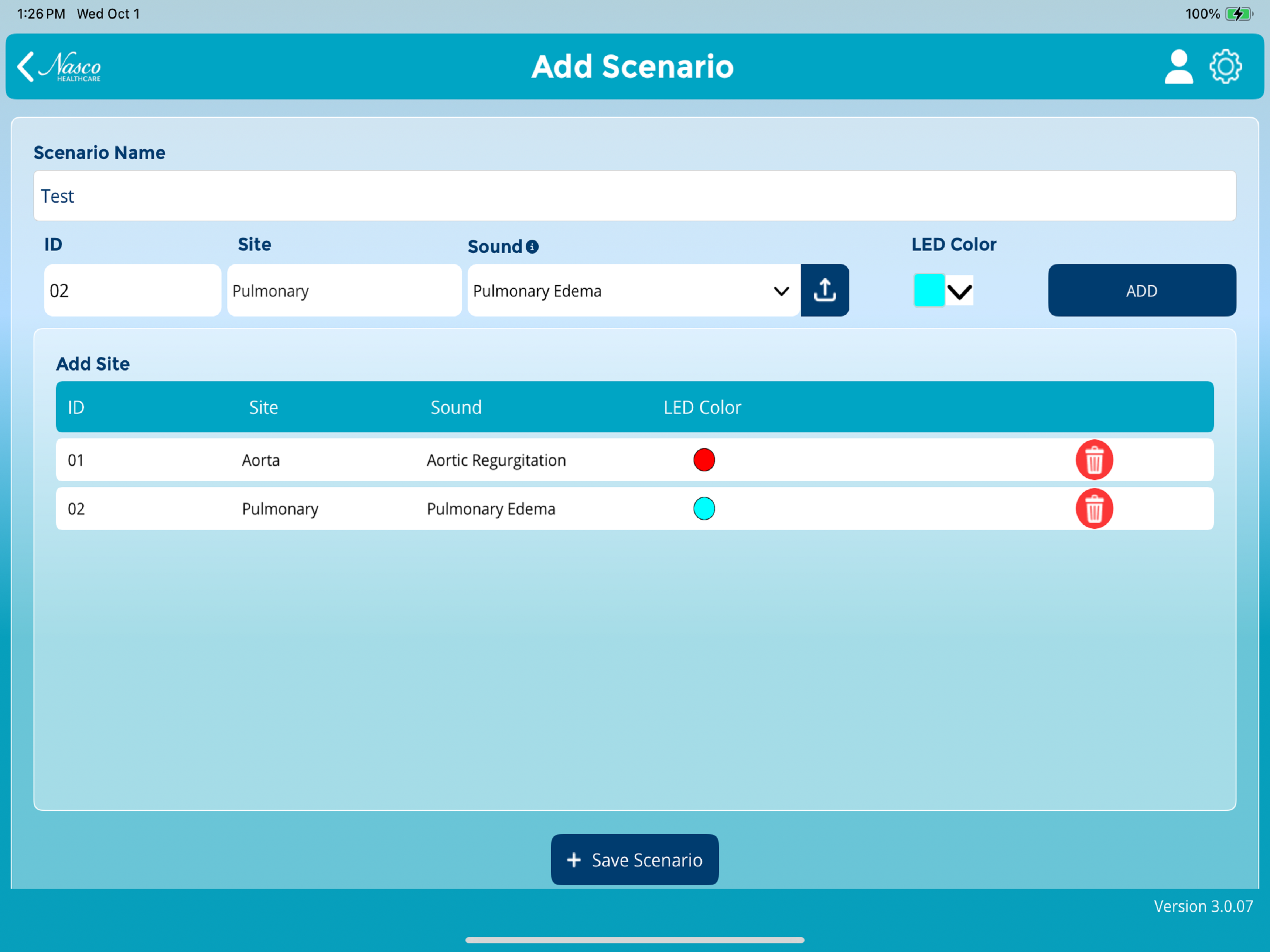Select 'Aortic Regurgitation' cell
The width and height of the screenshot is (1270, 952).
pos(496,460)
